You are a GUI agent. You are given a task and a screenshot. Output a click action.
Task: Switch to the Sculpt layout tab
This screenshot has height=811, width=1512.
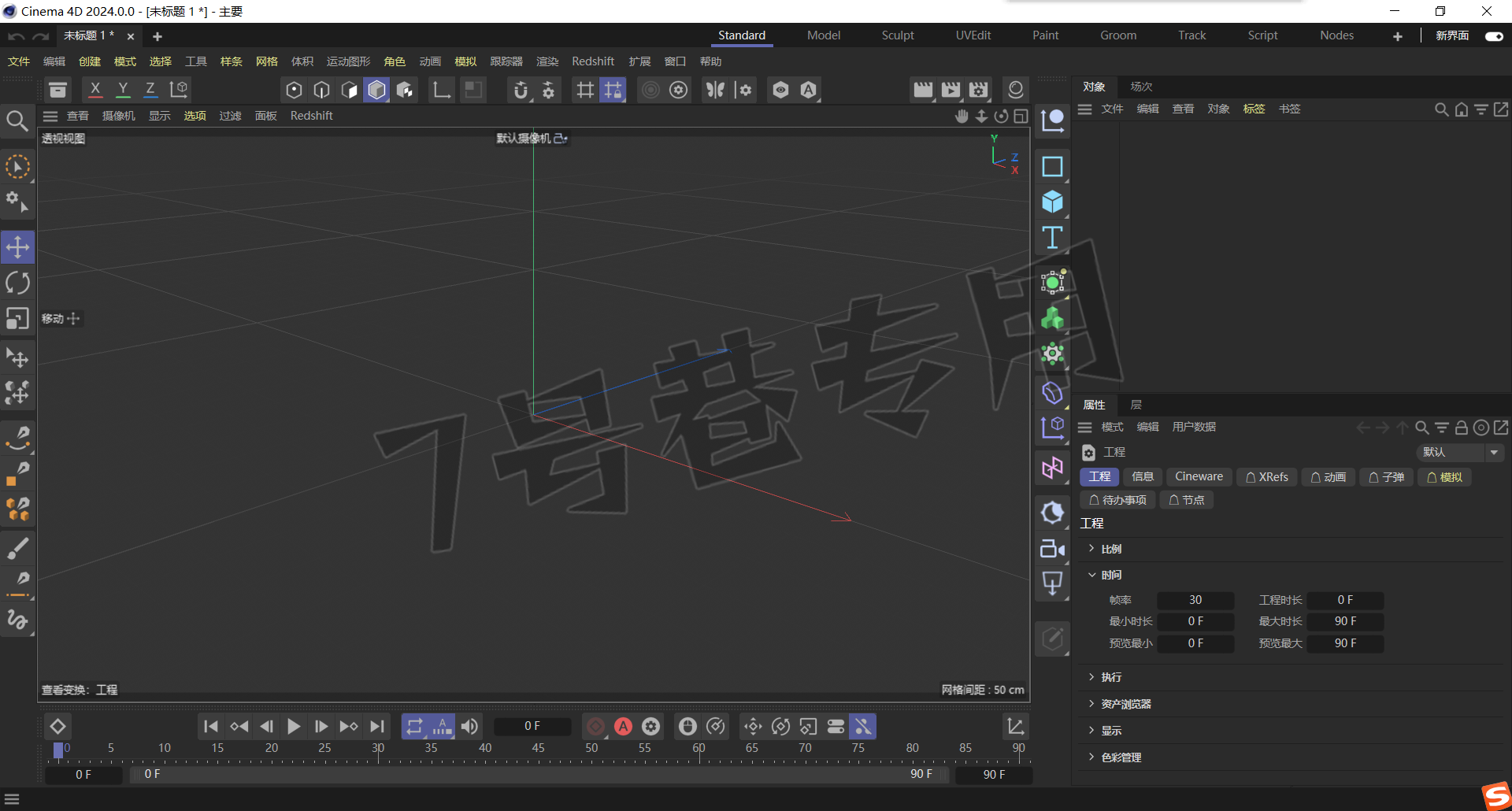tap(898, 35)
